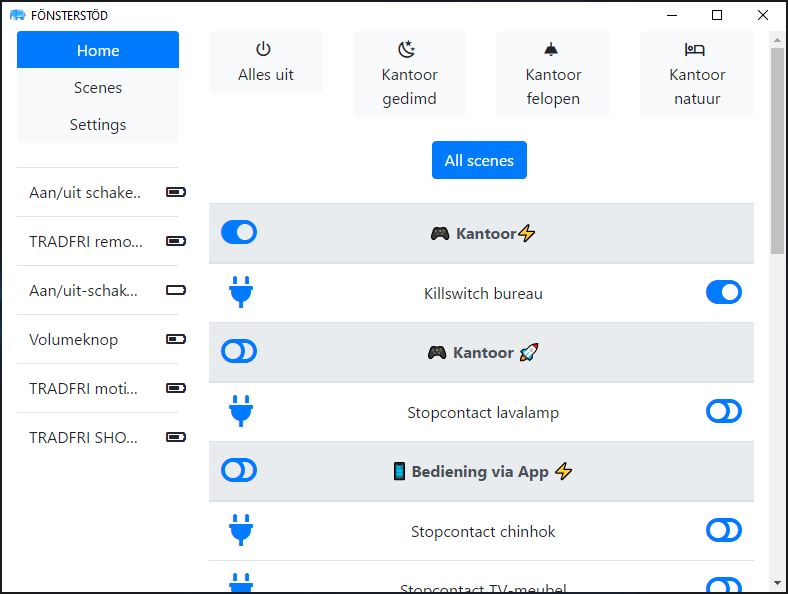
Task: Click the plug icon beside Stopcontact lavalamp
Action: pos(240,411)
